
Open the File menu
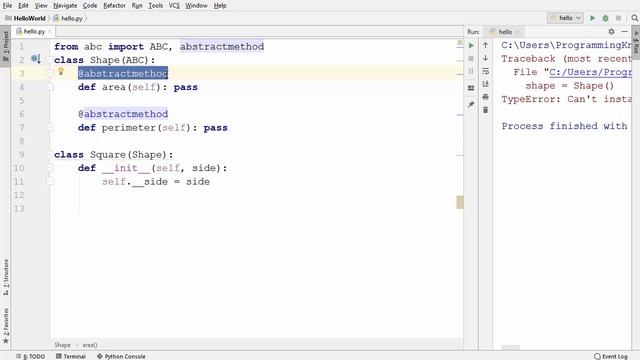[7, 5]
